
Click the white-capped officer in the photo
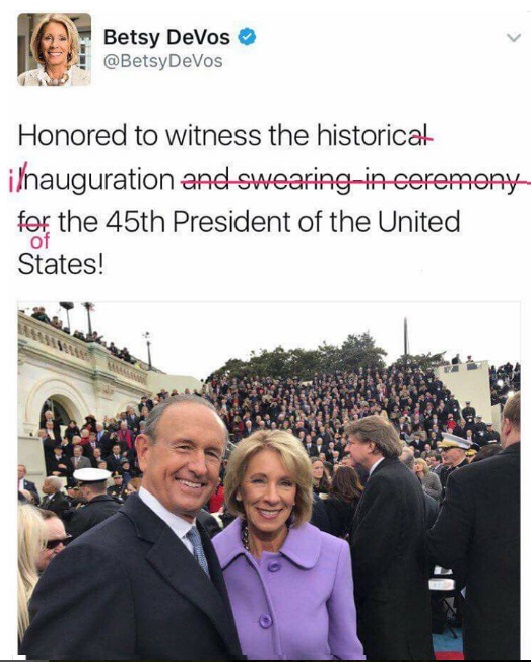92,494
